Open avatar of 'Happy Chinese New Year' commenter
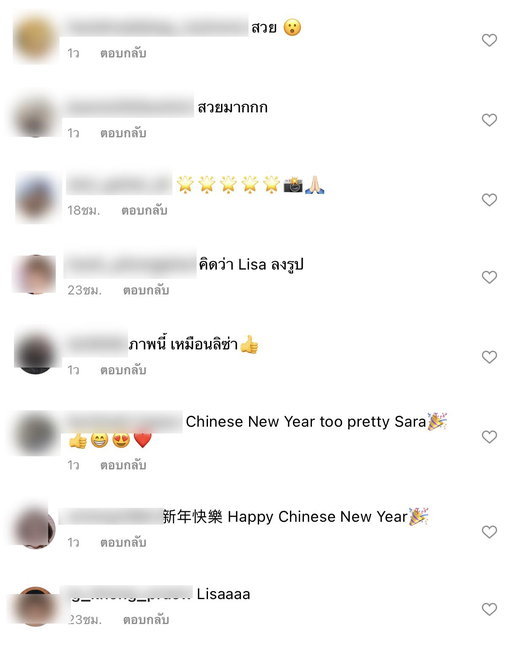Viewport: 525px width, 646px height. pyautogui.click(x=35, y=528)
